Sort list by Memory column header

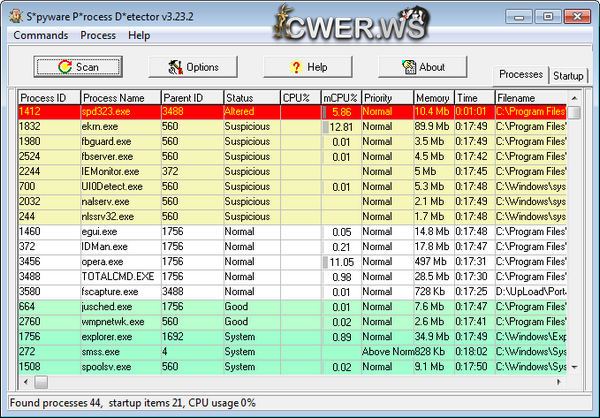coord(432,98)
